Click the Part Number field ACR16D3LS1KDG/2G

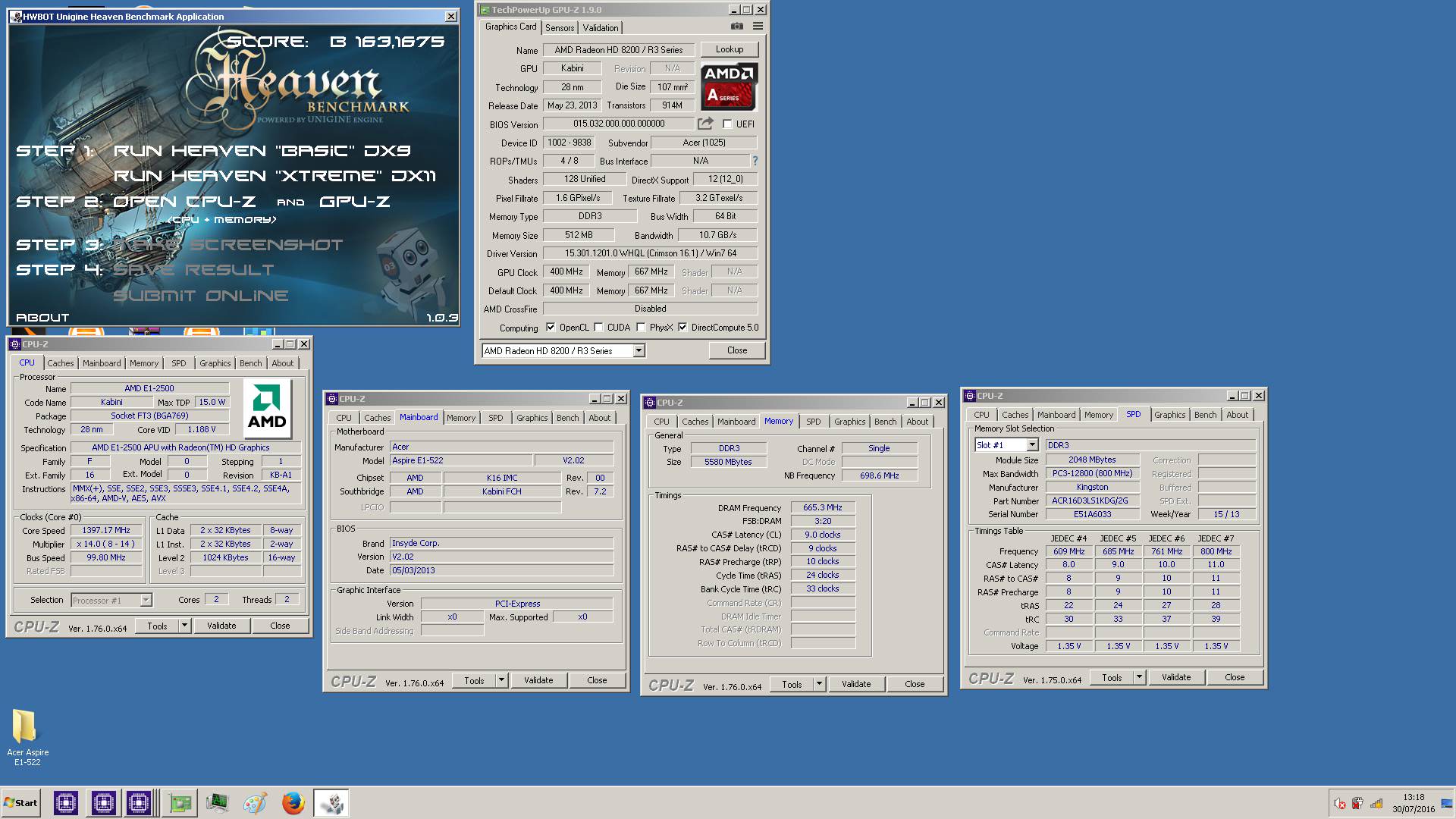[1092, 500]
